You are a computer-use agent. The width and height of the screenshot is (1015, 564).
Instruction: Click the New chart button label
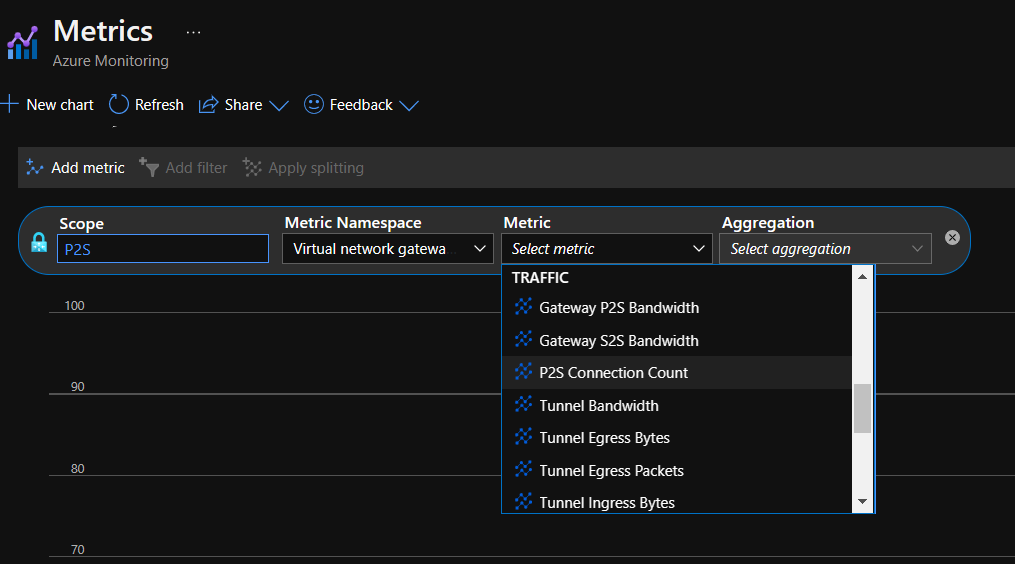(60, 105)
